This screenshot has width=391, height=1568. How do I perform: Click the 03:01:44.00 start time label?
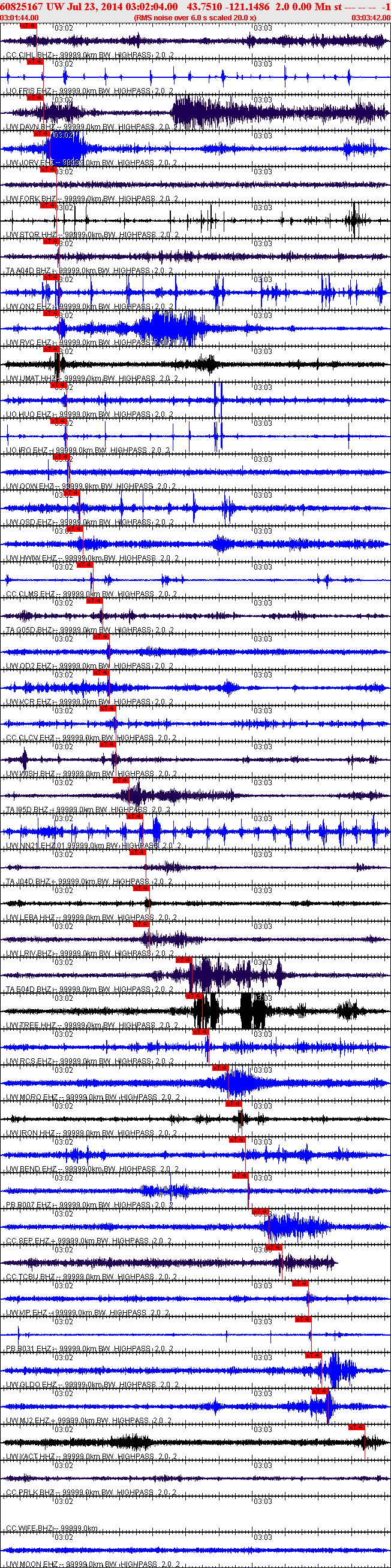(x=19, y=17)
